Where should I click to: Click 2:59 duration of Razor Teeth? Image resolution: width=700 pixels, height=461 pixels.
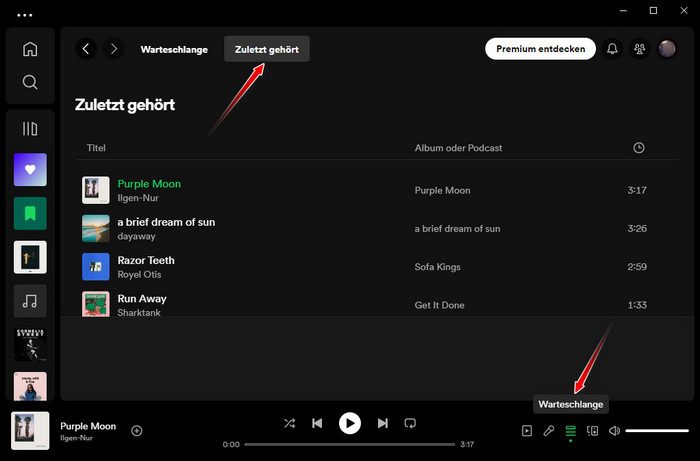(637, 267)
